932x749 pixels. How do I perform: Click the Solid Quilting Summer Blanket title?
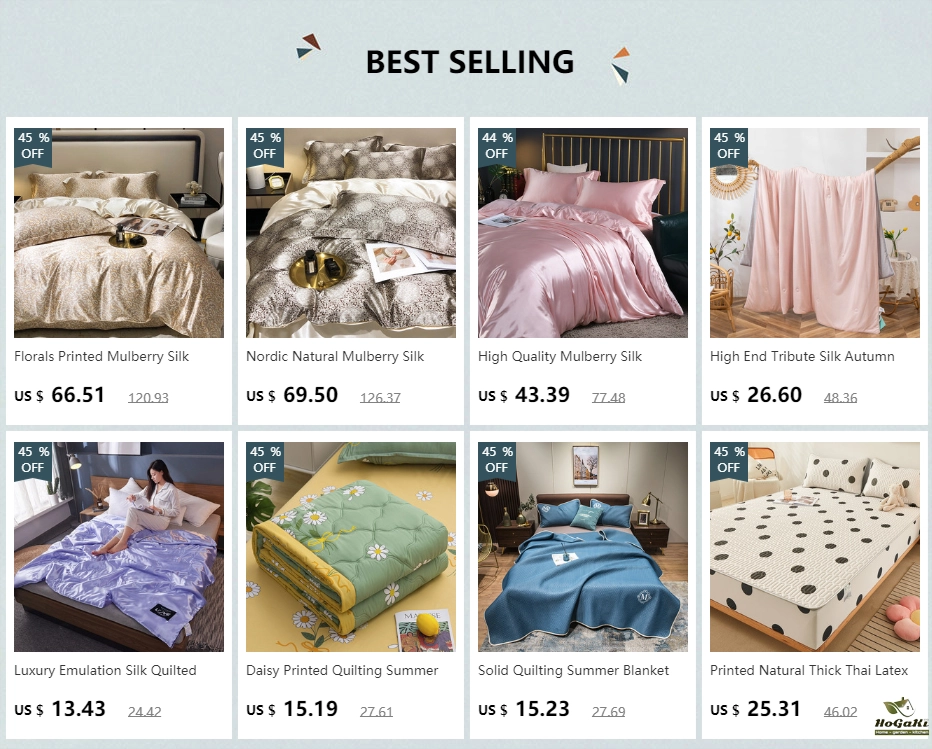pyautogui.click(x=574, y=671)
